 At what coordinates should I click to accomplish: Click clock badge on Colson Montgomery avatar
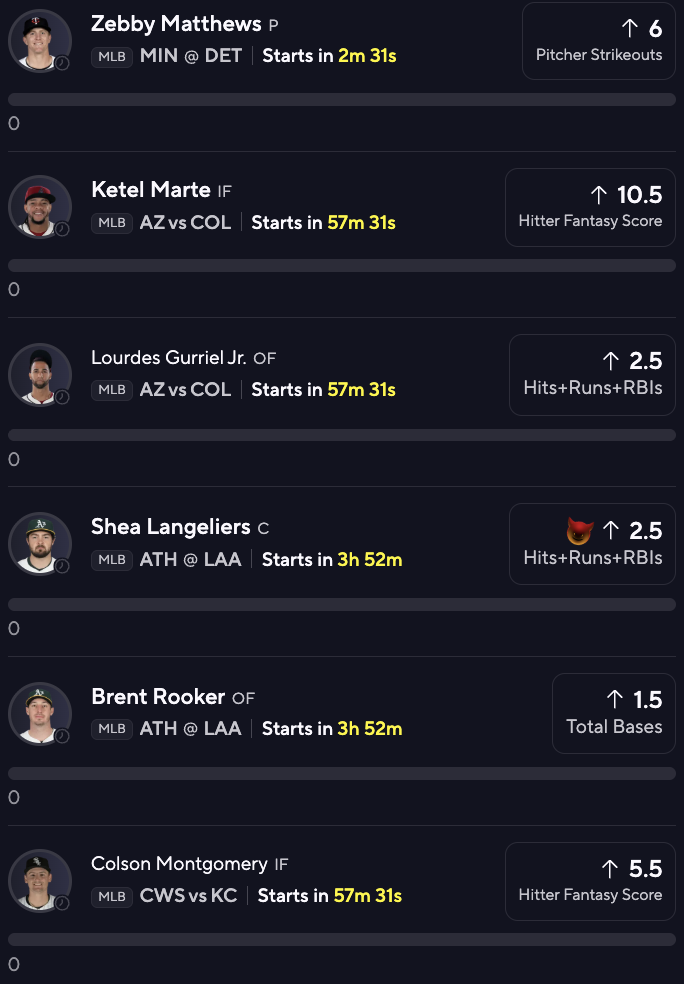[62, 903]
